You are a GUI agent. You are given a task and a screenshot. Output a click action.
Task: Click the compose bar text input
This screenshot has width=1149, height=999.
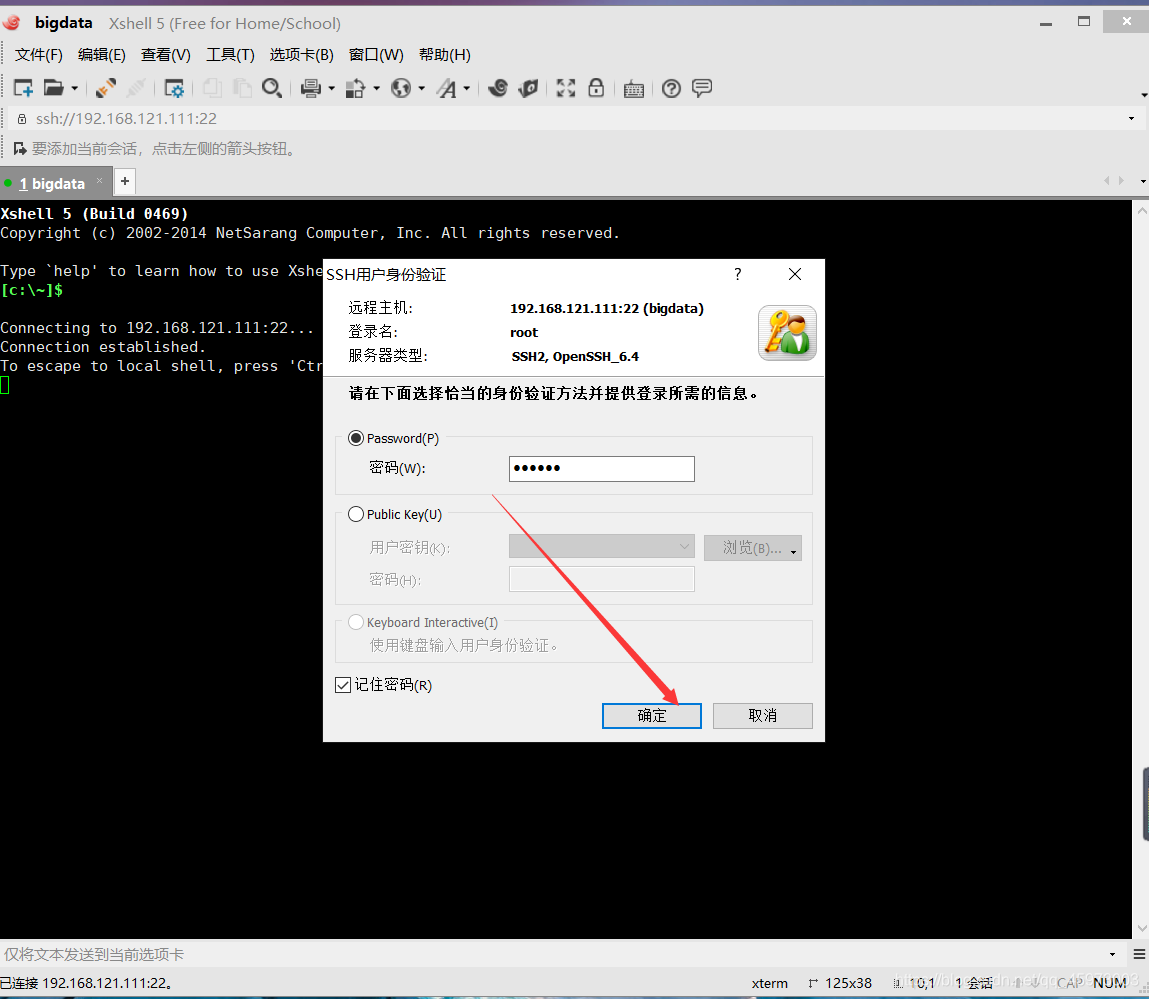(x=553, y=954)
